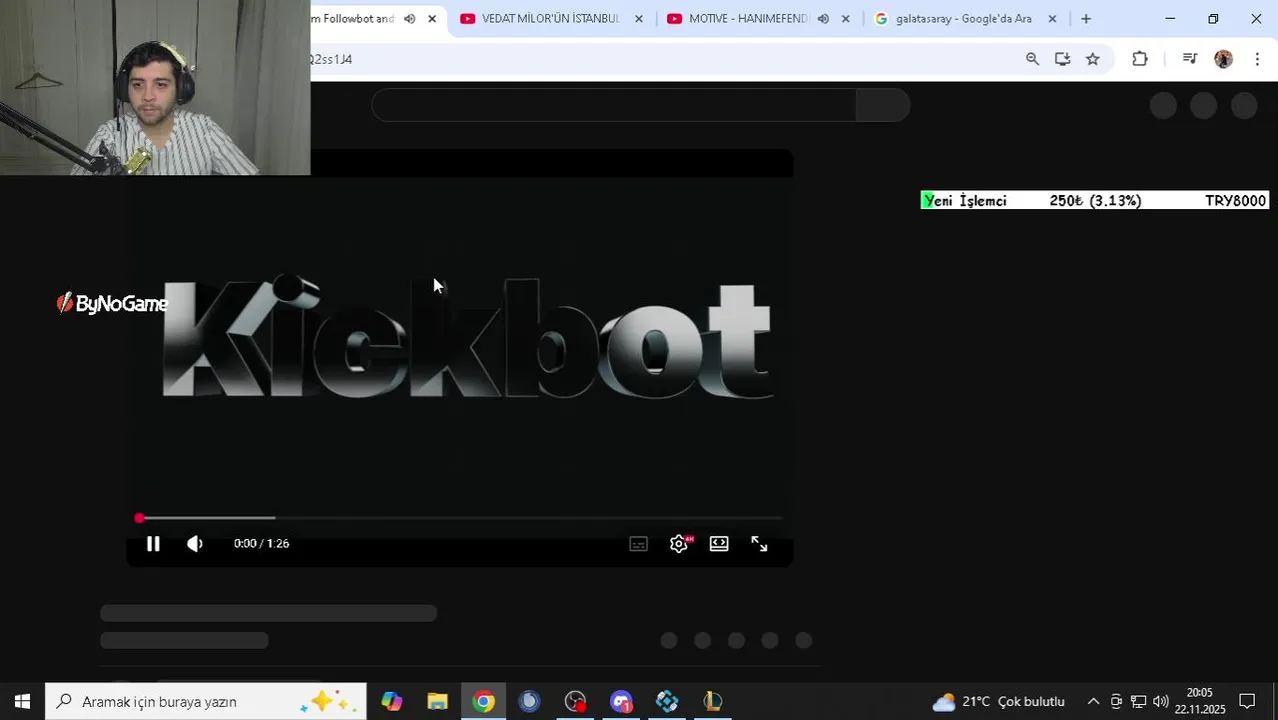Click the browser address bar
The width and height of the screenshot is (1278, 720).
pos(660,59)
